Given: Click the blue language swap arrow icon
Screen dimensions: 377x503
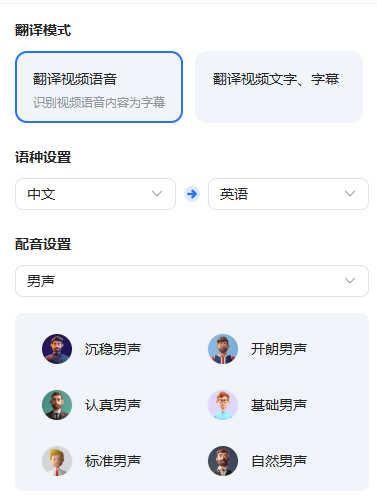Looking at the screenshot, I should pos(192,194).
